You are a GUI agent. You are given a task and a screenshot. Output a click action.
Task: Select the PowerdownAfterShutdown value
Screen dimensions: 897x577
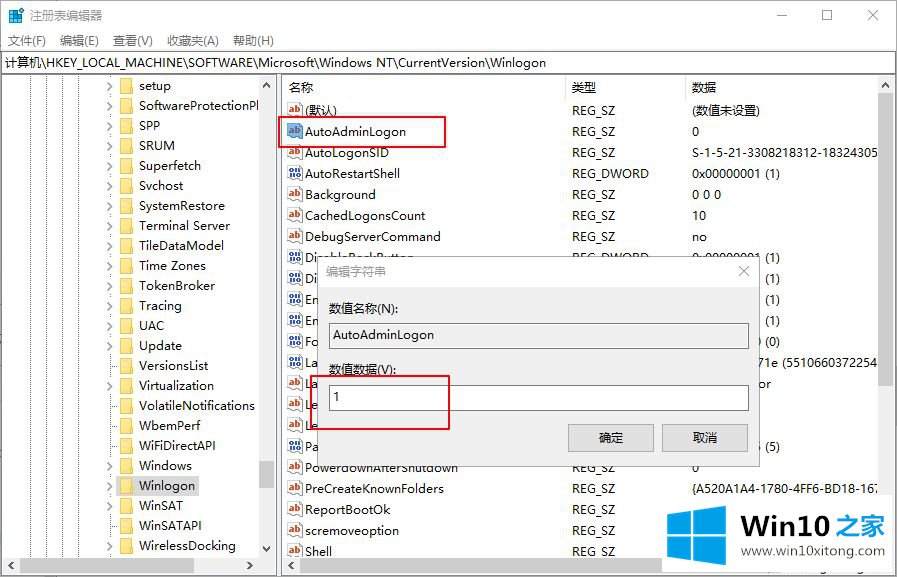tap(381, 468)
